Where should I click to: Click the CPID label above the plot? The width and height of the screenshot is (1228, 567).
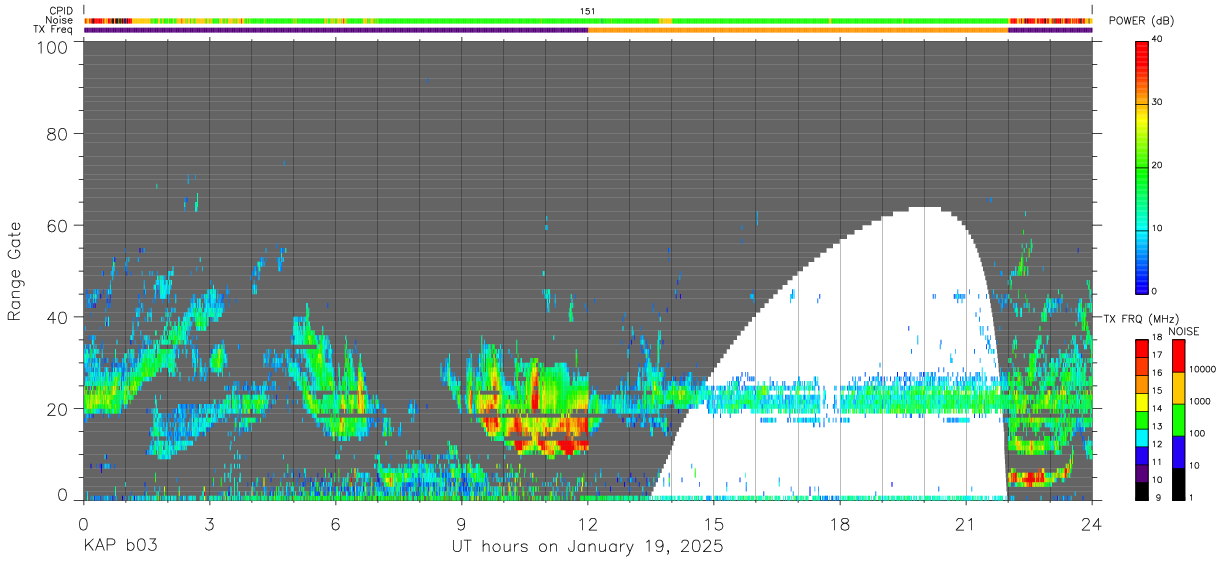(x=61, y=11)
